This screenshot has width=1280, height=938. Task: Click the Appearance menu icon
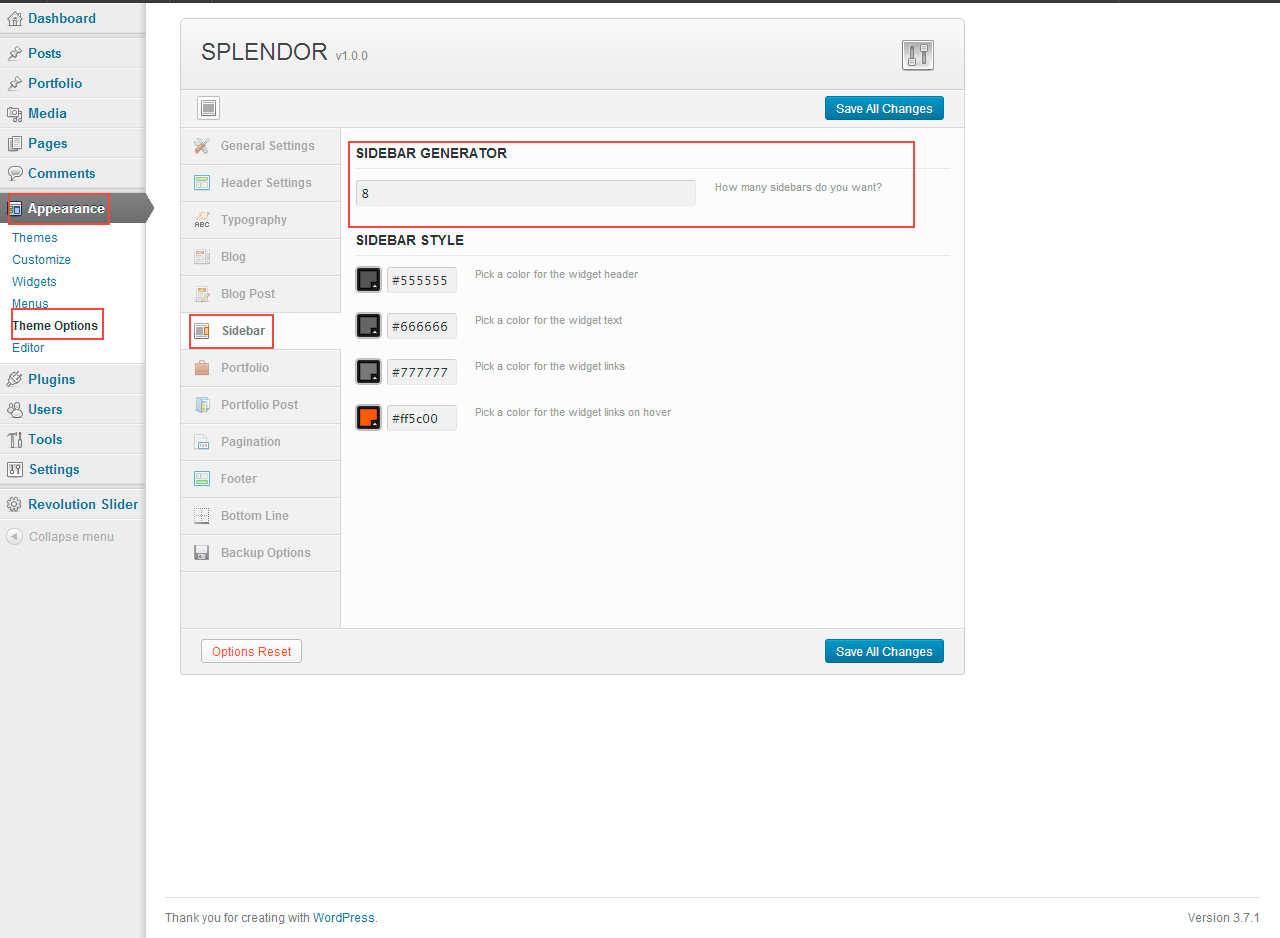(15, 209)
